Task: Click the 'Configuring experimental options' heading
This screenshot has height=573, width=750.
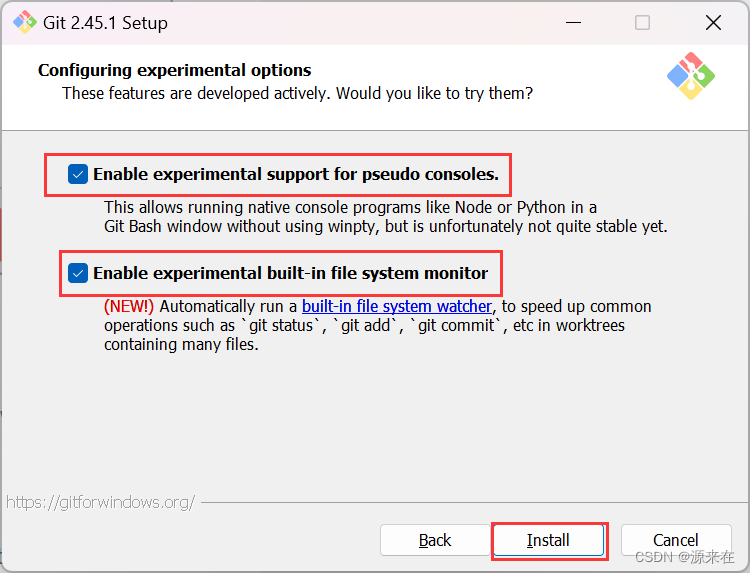Action: pyautogui.click(x=174, y=70)
